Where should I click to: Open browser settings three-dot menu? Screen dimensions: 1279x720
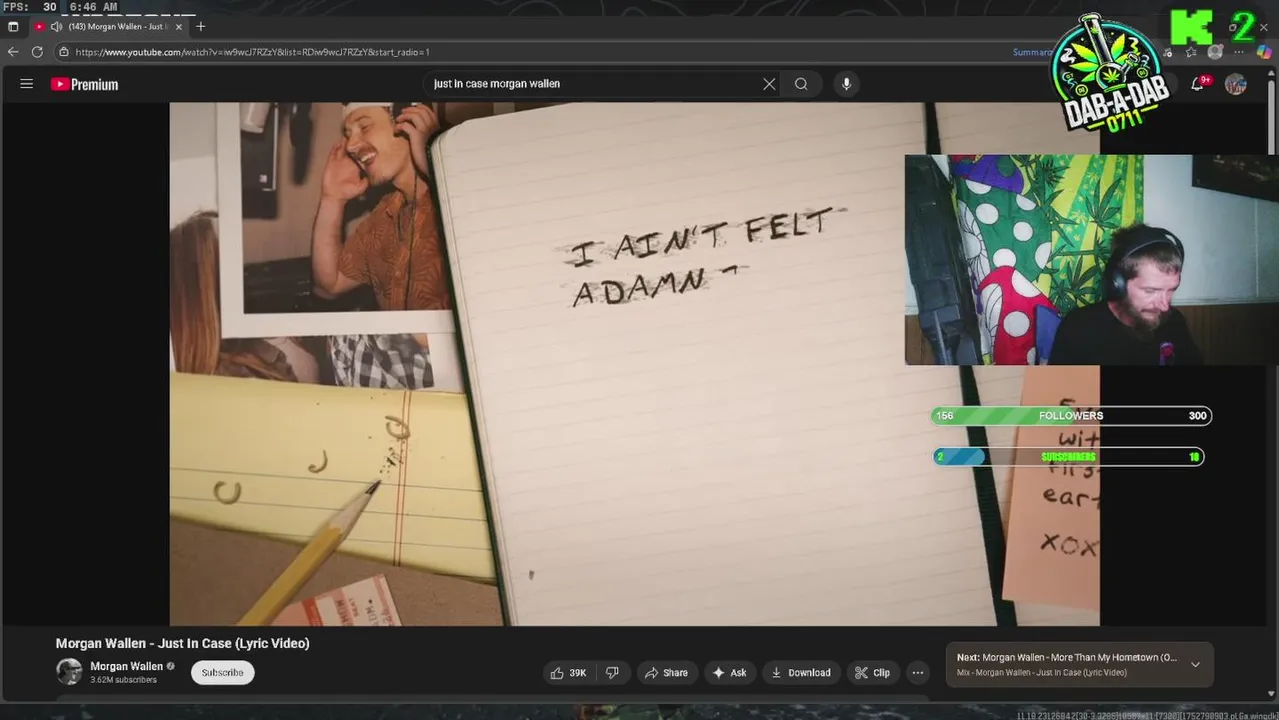coord(1240,52)
